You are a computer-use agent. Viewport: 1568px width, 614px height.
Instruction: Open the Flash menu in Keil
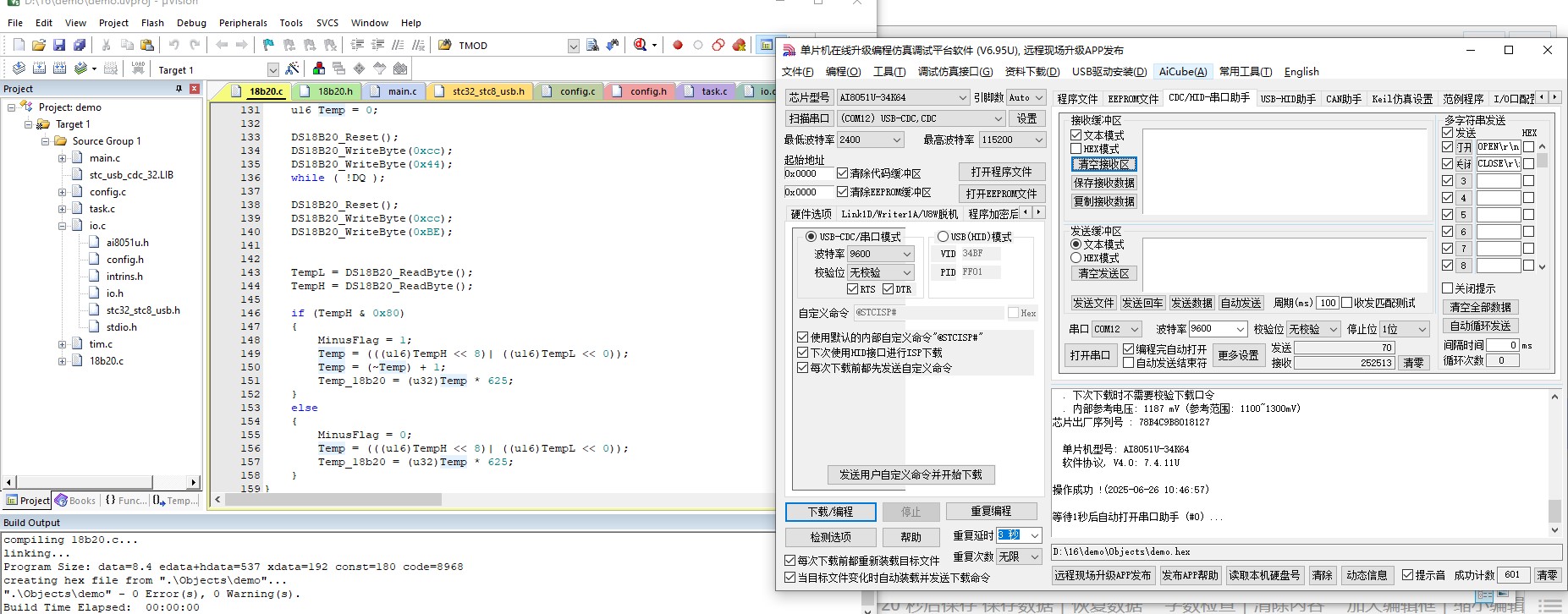pos(152,23)
